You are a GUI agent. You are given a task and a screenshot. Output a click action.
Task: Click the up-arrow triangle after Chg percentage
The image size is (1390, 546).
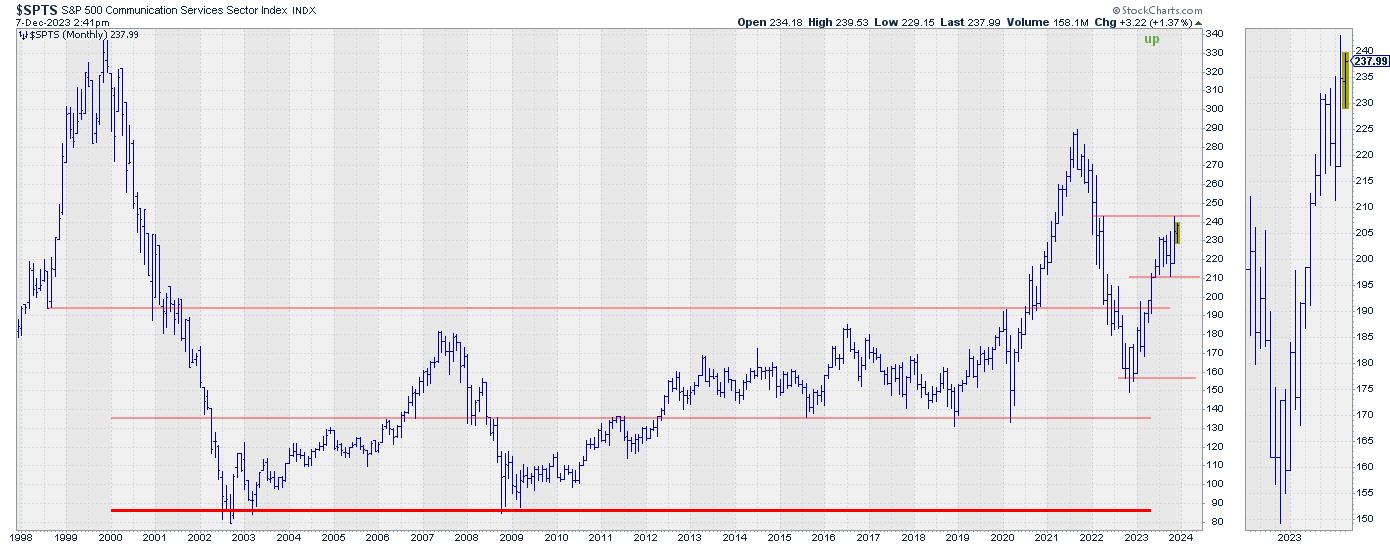click(x=1200, y=21)
